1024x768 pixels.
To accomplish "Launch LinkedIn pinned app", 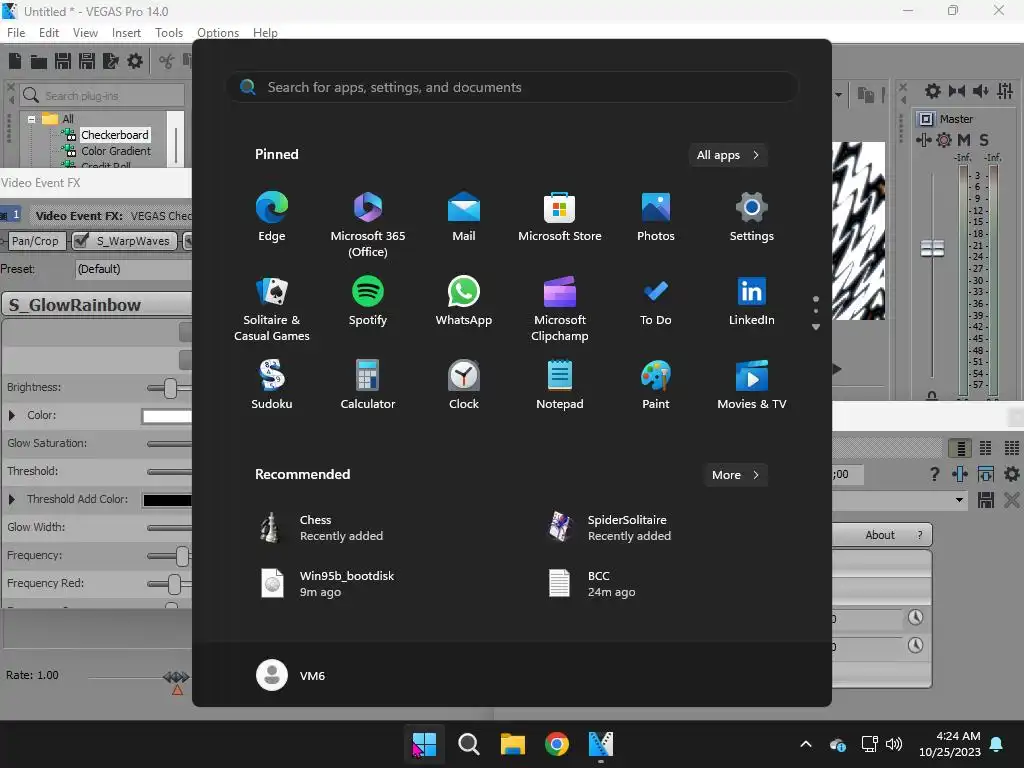I will point(752,301).
